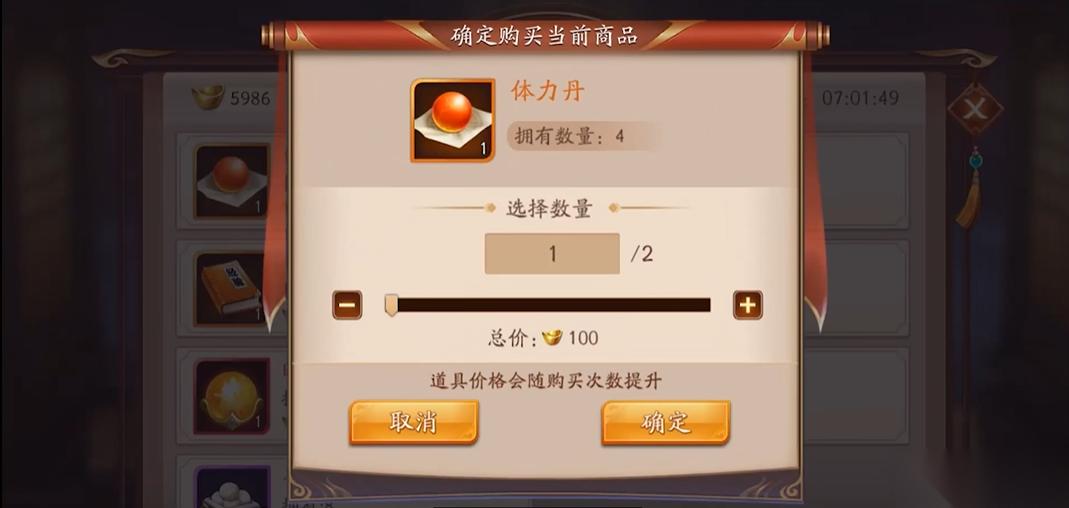Select the 体力丹 item icon in the dialog

click(x=453, y=120)
